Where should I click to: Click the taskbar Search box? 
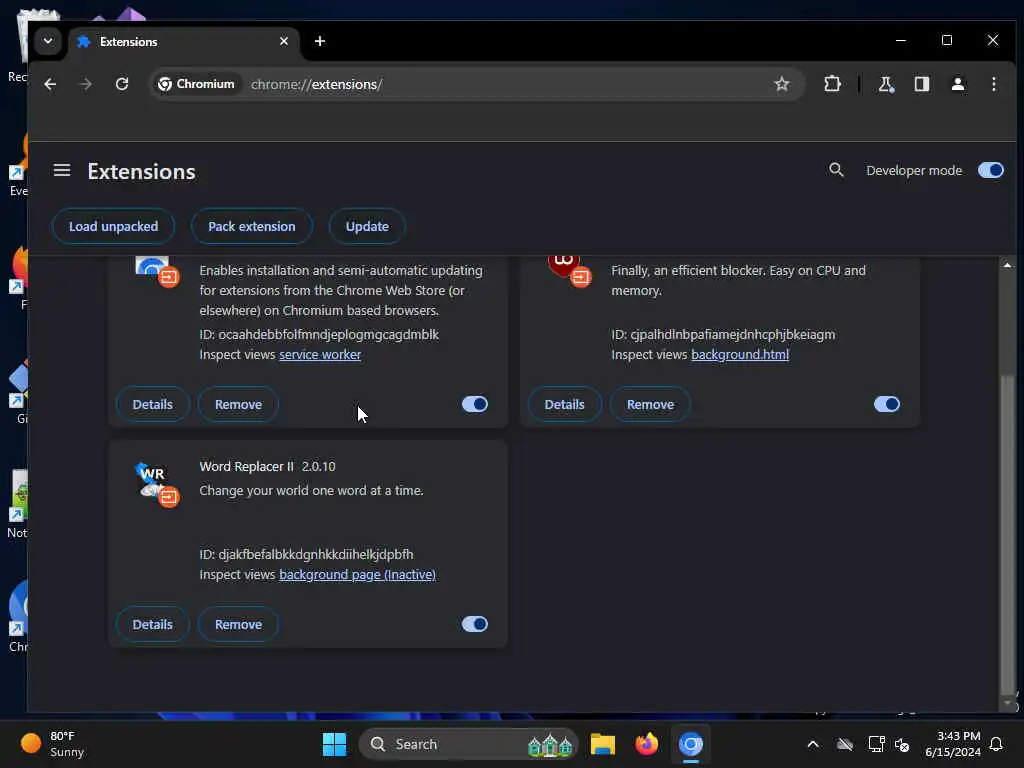[469, 744]
